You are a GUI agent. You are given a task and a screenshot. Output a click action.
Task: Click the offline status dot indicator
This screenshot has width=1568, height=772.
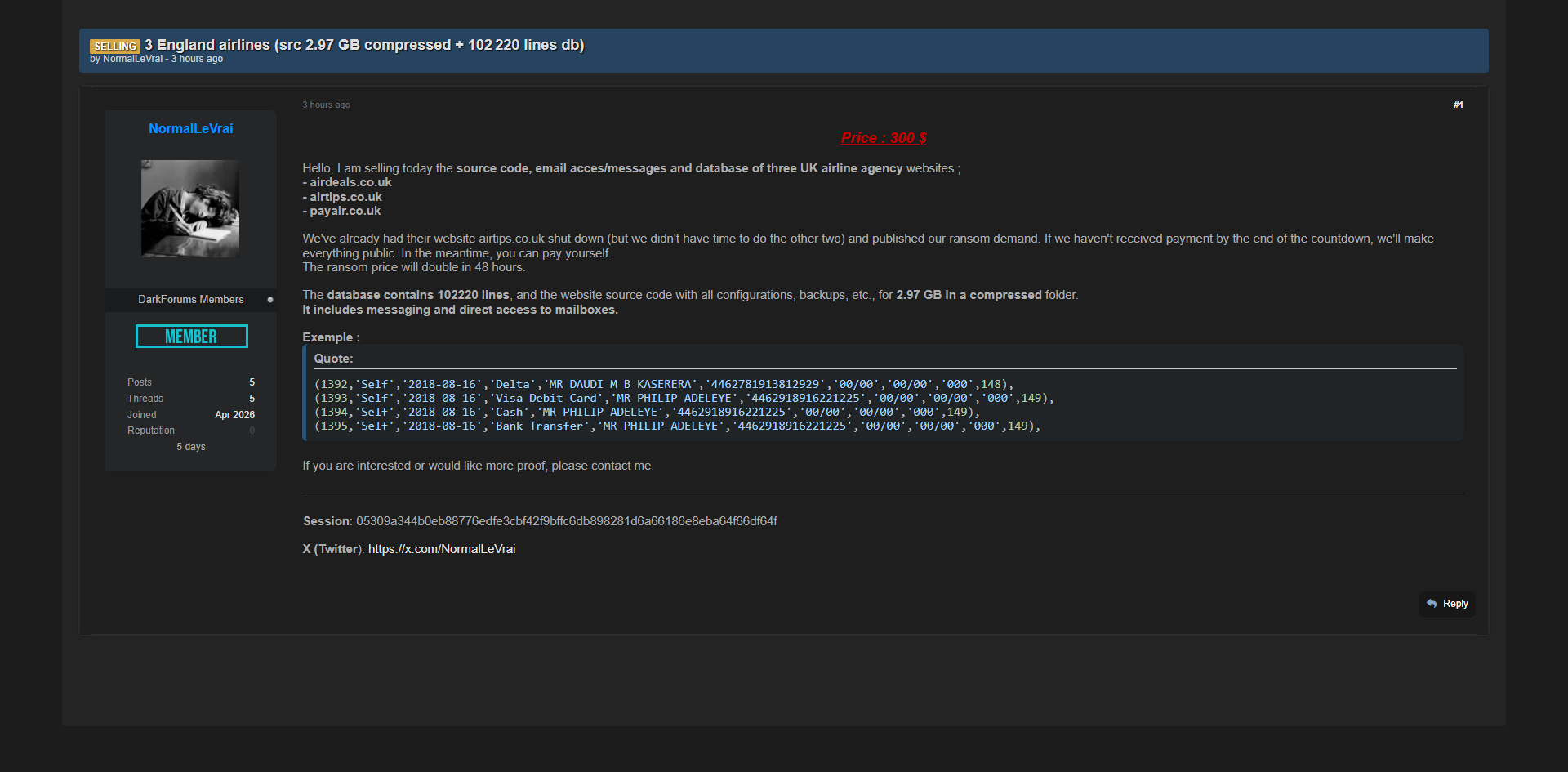click(x=270, y=300)
